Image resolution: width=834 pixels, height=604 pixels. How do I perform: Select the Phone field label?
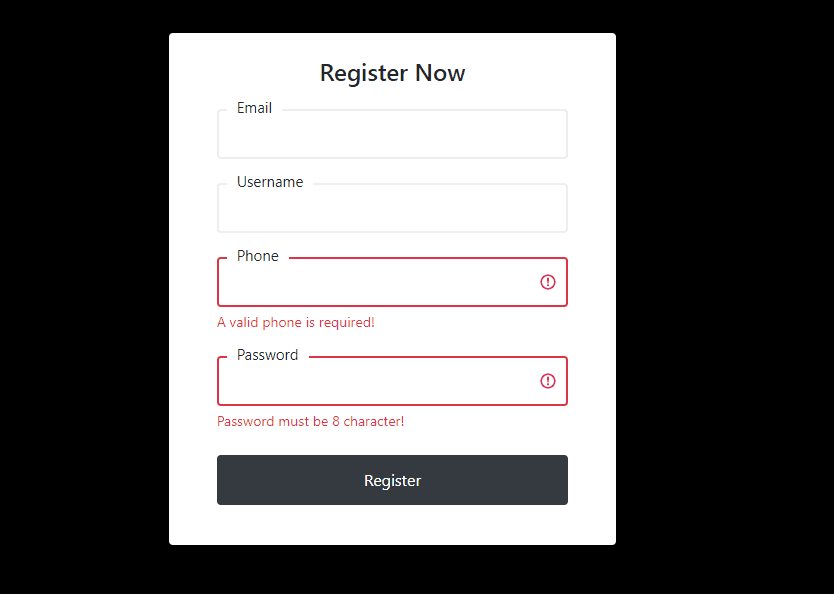pyautogui.click(x=257, y=256)
